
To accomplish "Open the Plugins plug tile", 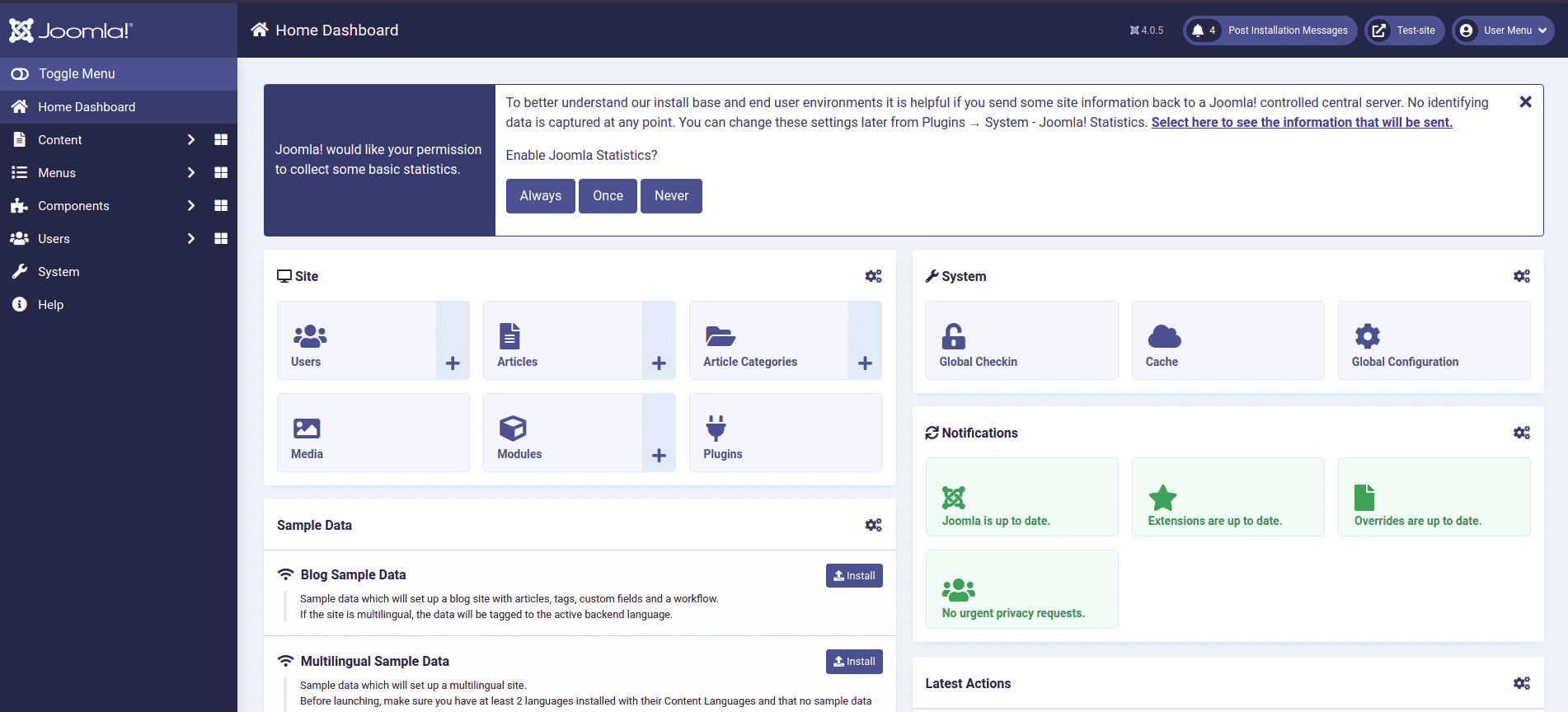I will 786,433.
